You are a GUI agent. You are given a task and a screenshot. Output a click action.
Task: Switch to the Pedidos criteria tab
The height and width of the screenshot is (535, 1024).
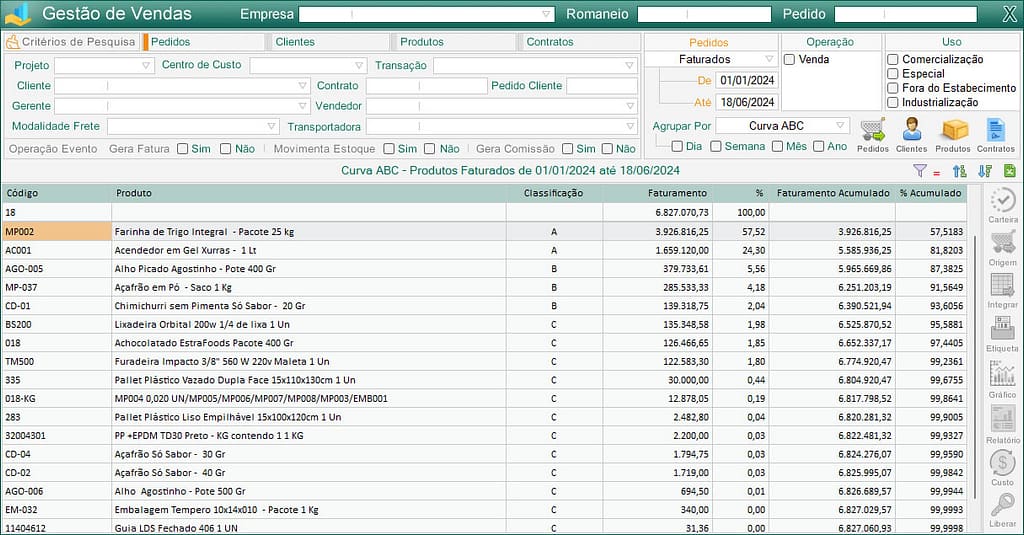click(203, 42)
